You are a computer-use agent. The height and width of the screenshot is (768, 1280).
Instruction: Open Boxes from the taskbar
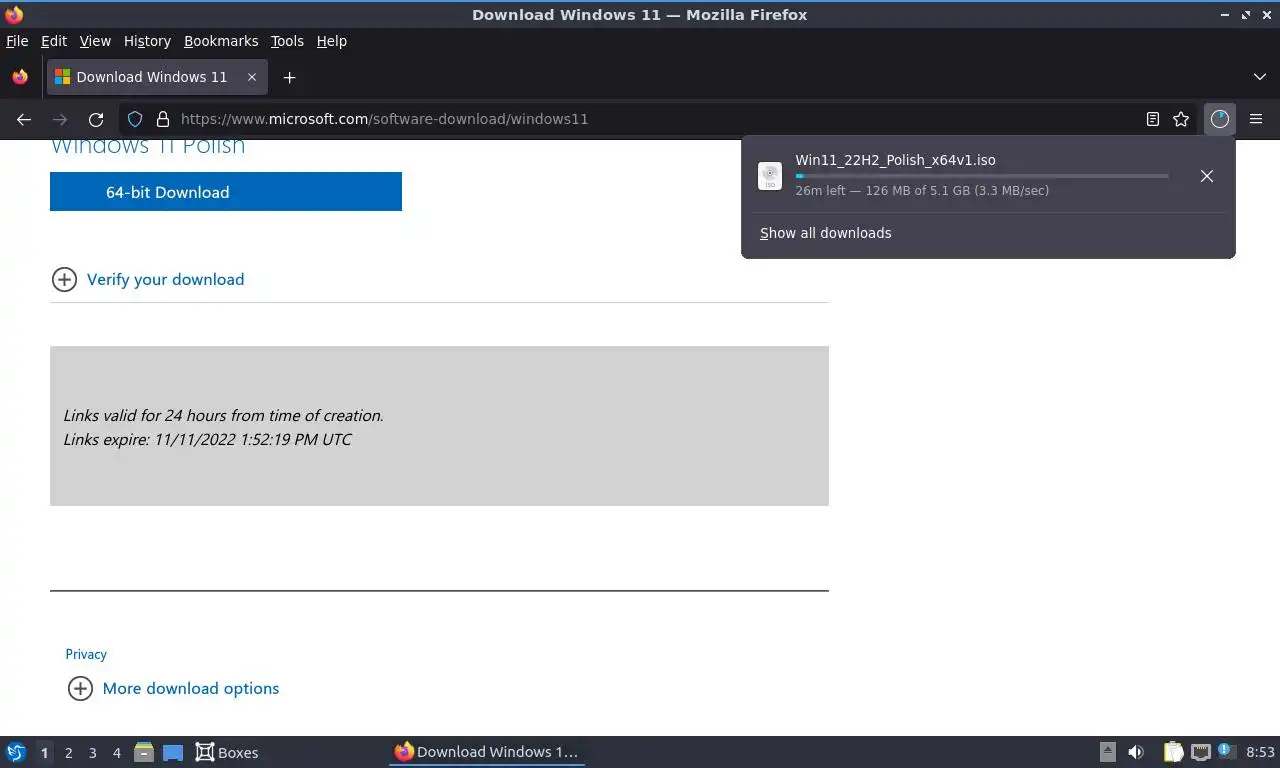pos(227,752)
